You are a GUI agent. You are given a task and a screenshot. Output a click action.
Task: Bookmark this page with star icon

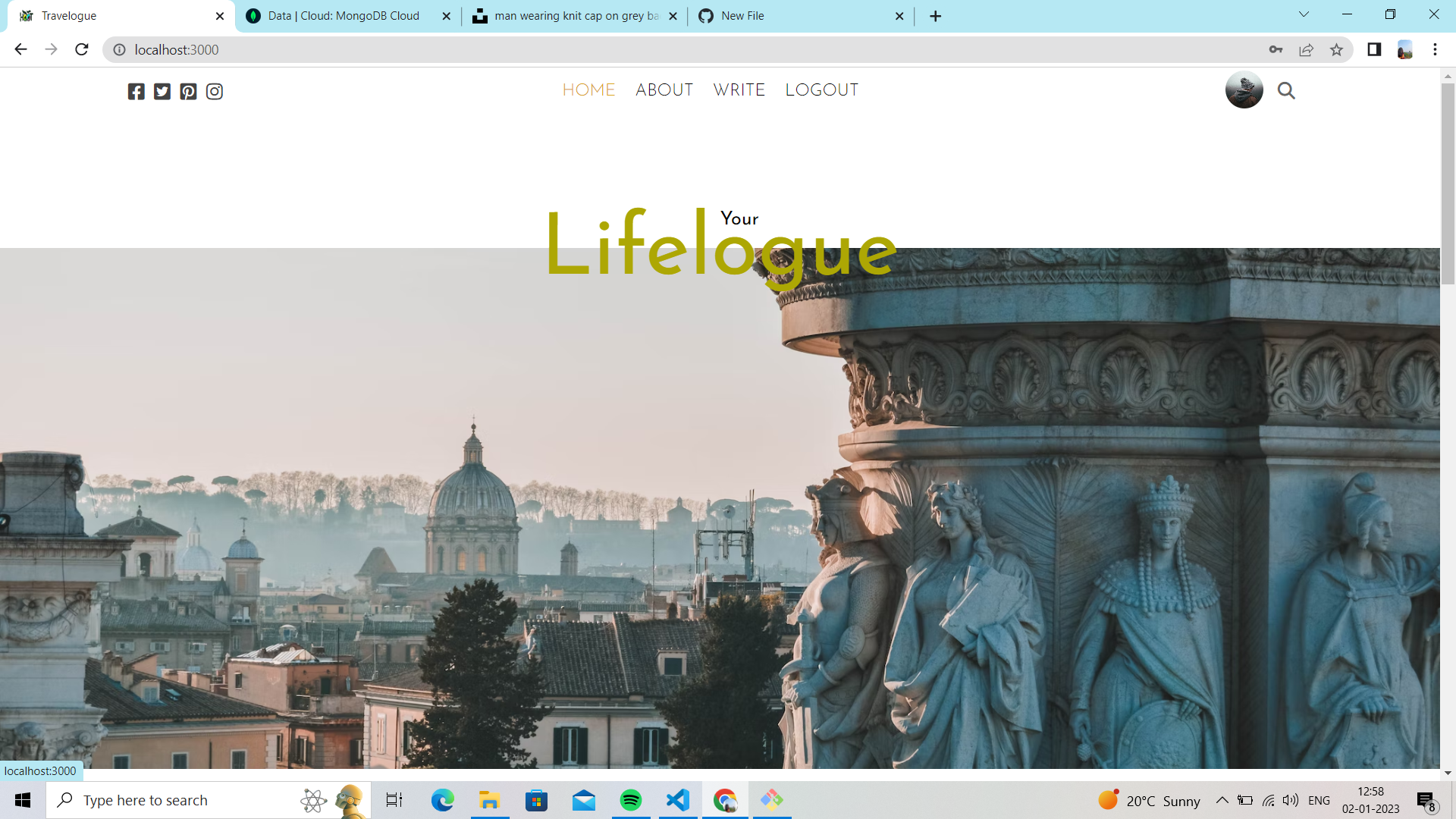point(1336,50)
